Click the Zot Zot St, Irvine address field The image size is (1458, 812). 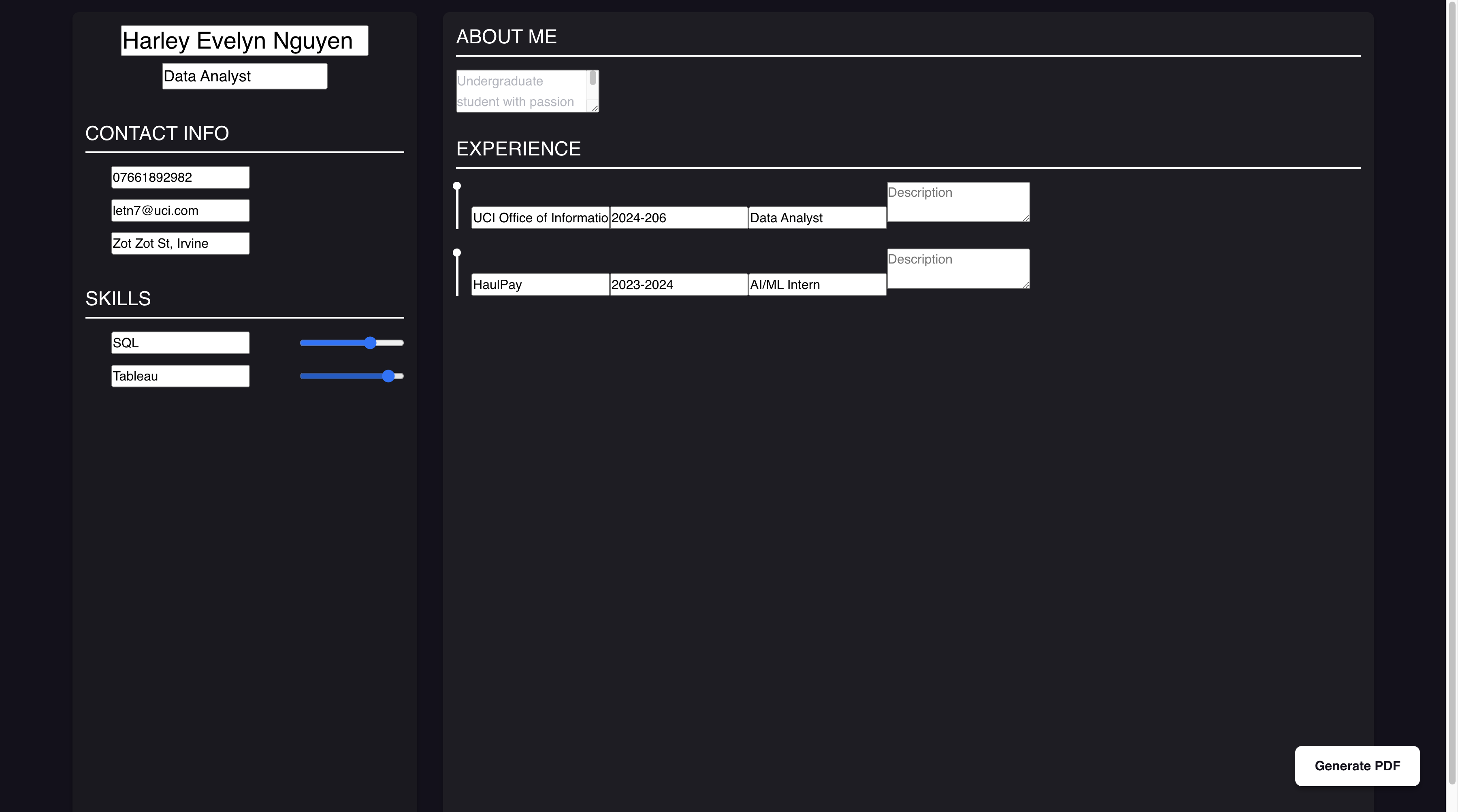tap(180, 243)
